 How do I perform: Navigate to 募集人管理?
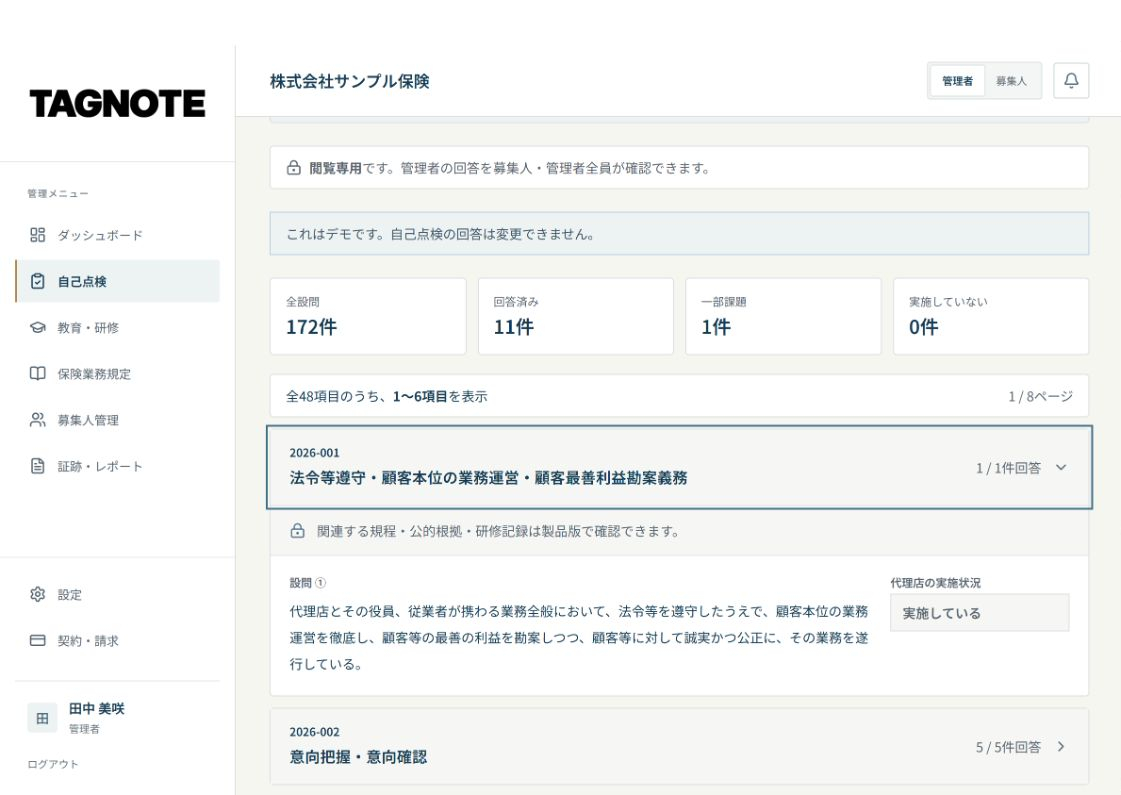click(x=117, y=420)
